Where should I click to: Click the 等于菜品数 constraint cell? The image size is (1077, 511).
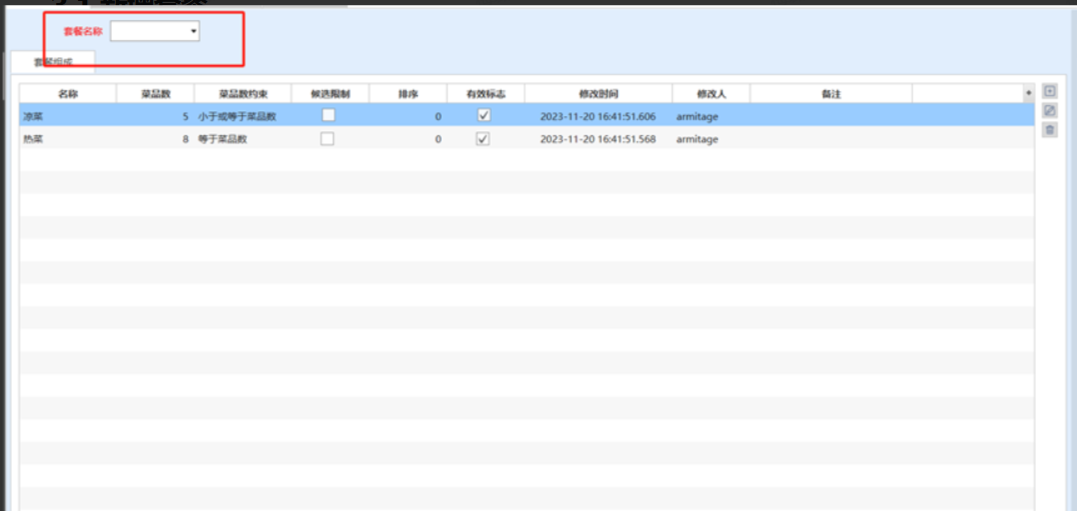(x=222, y=140)
